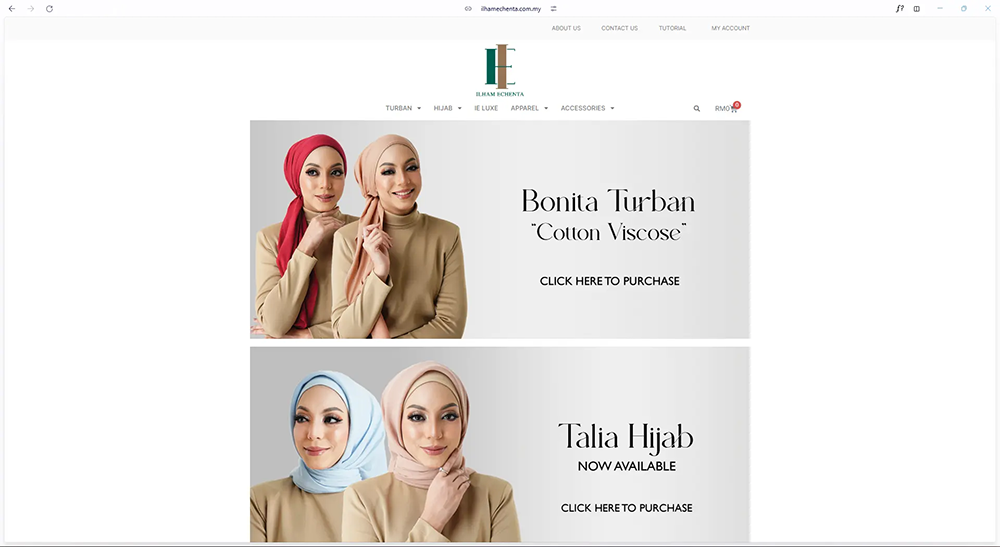Open the search magnifier icon
The height and width of the screenshot is (547, 1000).
(x=697, y=108)
